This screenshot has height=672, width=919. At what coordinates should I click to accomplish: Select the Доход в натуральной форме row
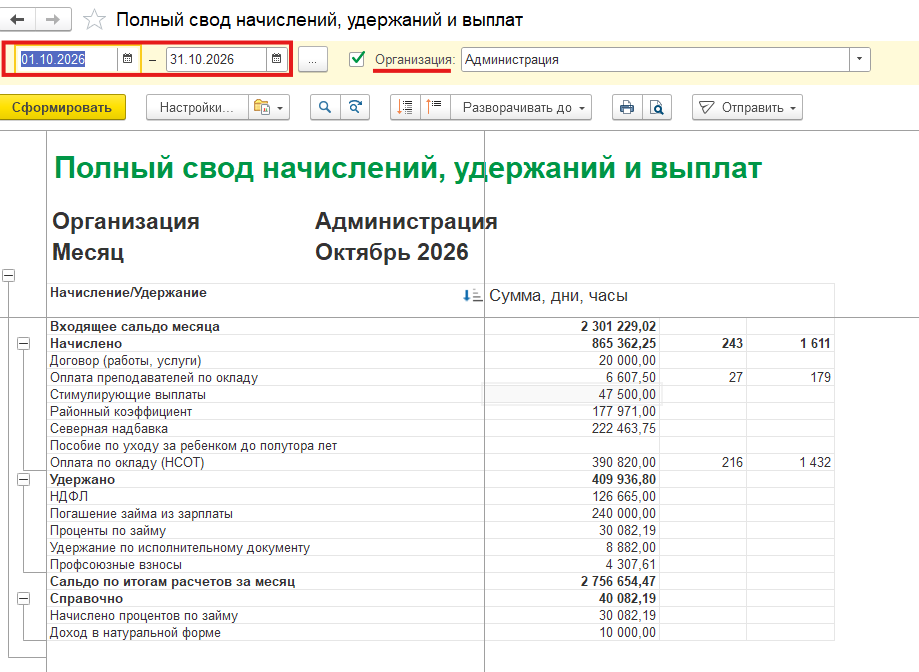pyautogui.click(x=440, y=632)
